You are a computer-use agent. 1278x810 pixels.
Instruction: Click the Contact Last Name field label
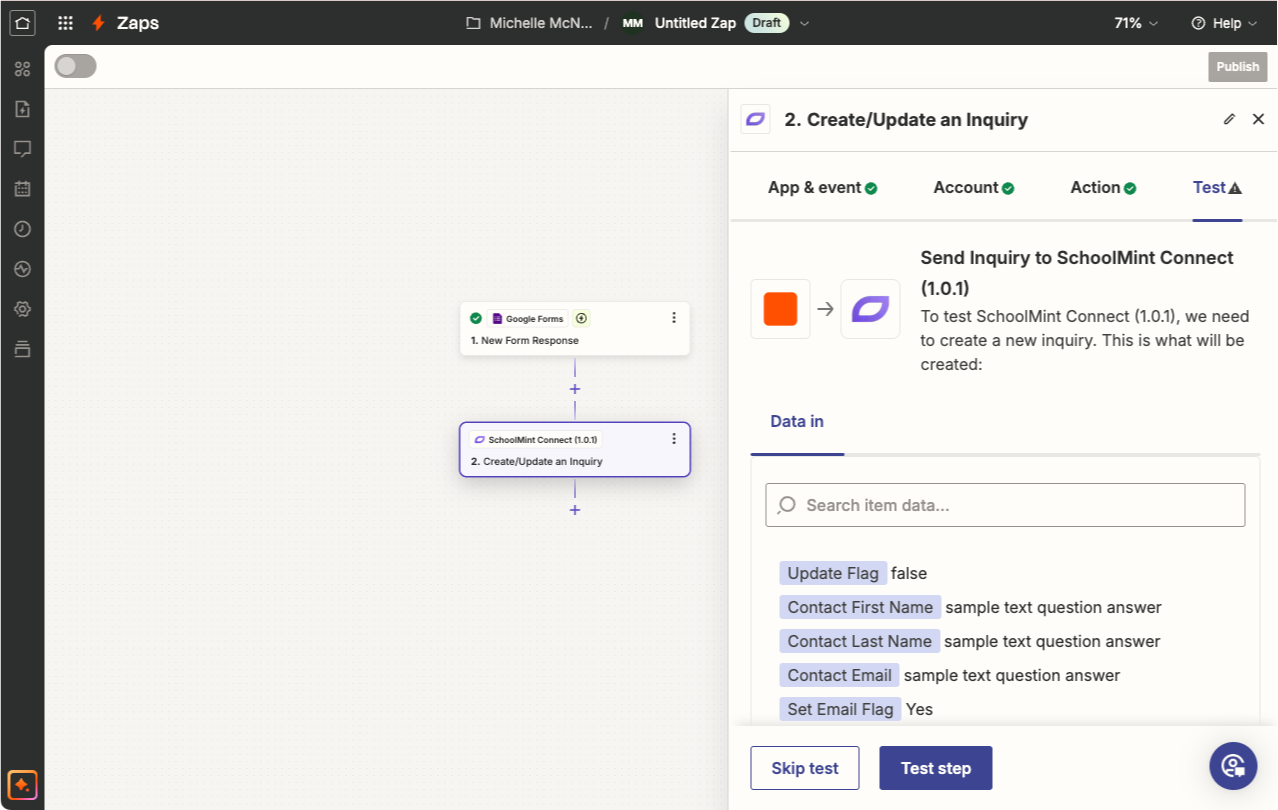860,641
